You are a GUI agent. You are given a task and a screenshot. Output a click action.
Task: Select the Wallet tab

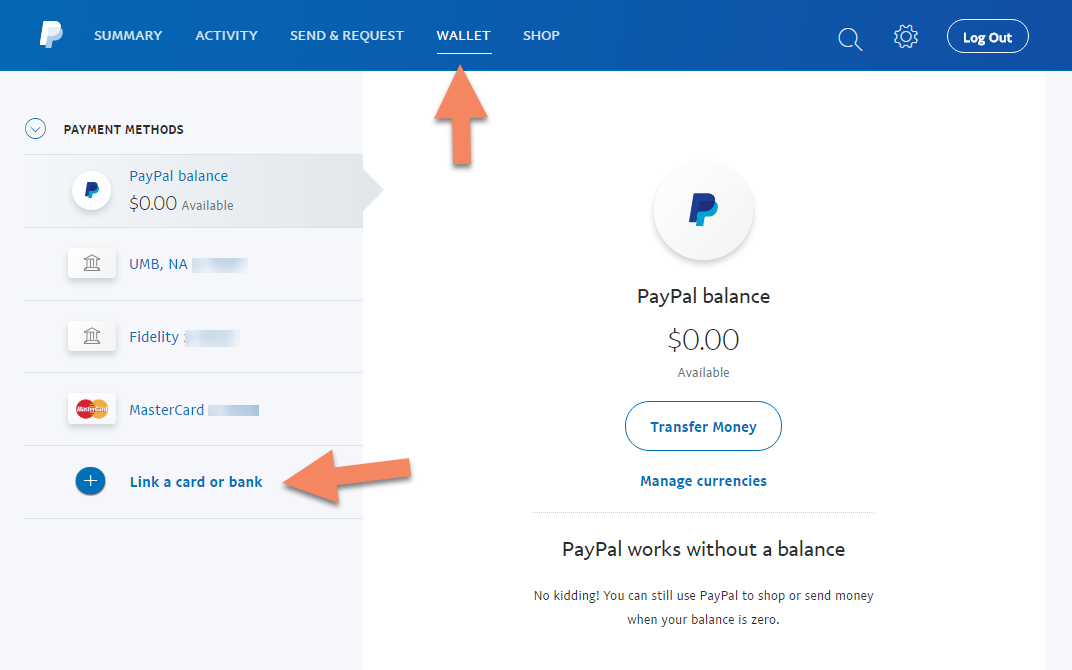[x=464, y=36]
